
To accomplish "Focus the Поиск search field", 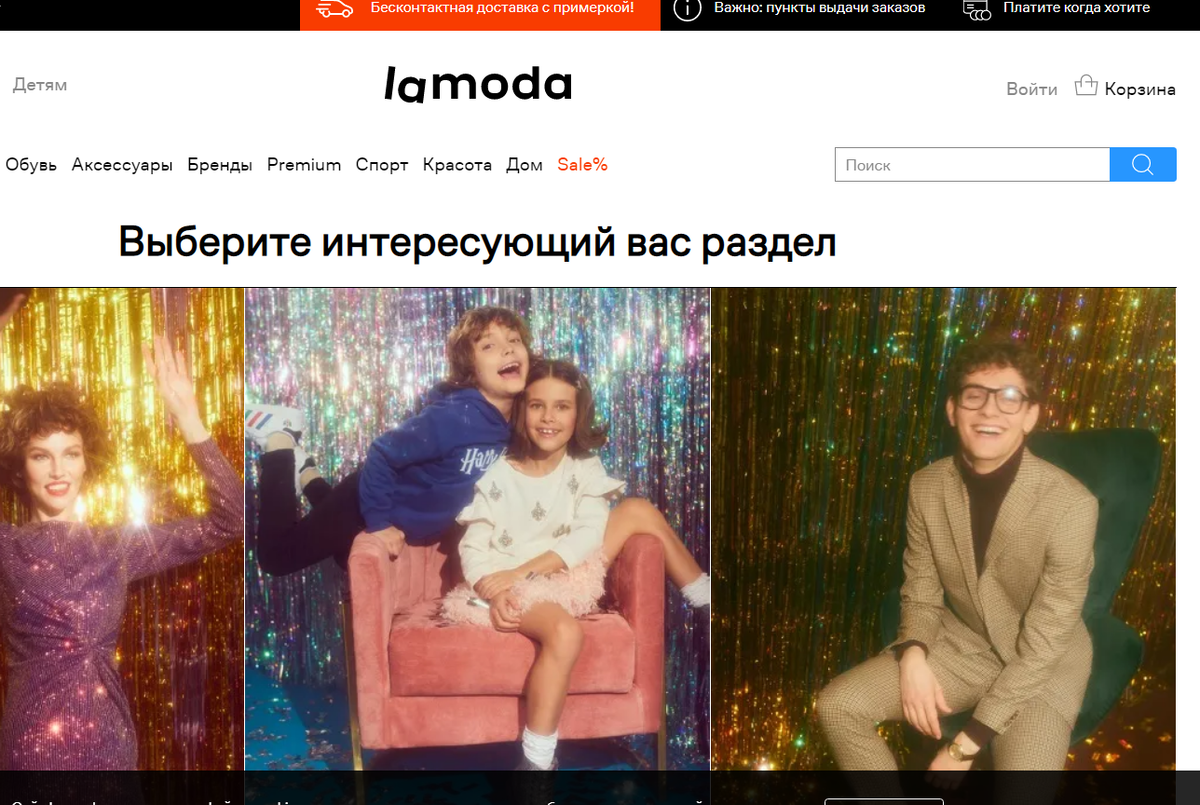I will (972, 164).
